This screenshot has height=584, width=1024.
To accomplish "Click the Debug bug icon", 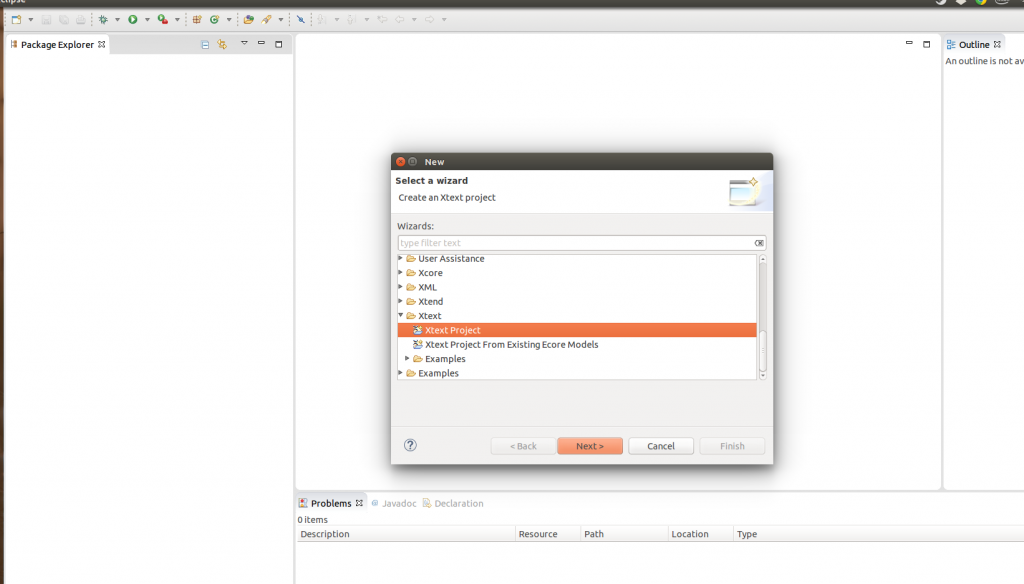I will tap(103, 20).
